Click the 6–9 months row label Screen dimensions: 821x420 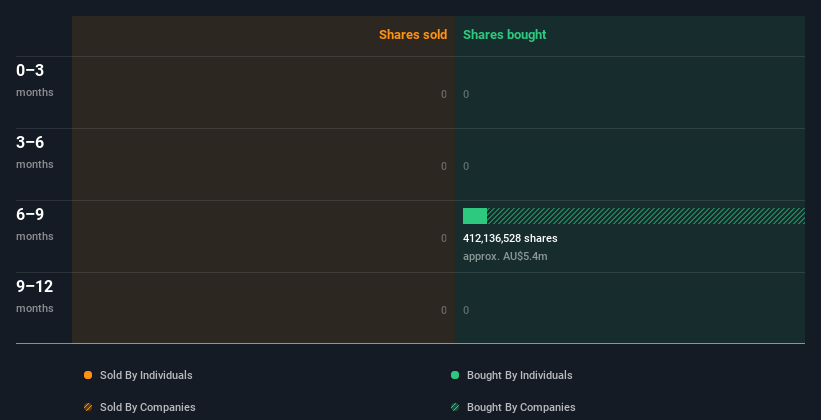35,224
